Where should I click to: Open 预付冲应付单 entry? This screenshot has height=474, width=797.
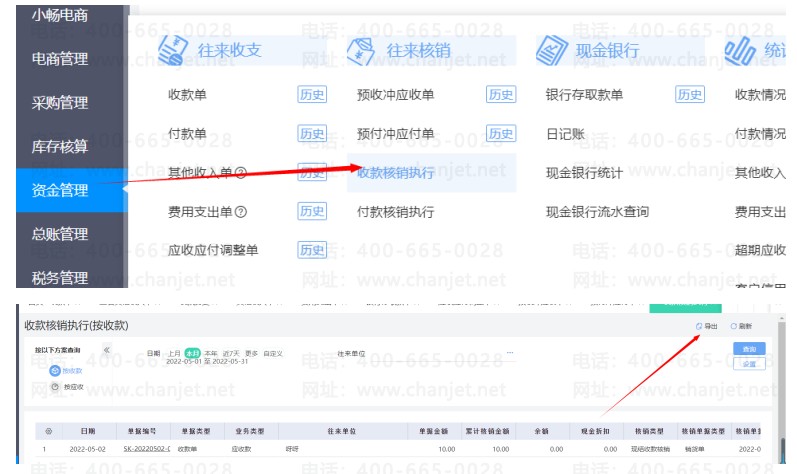[x=395, y=134]
